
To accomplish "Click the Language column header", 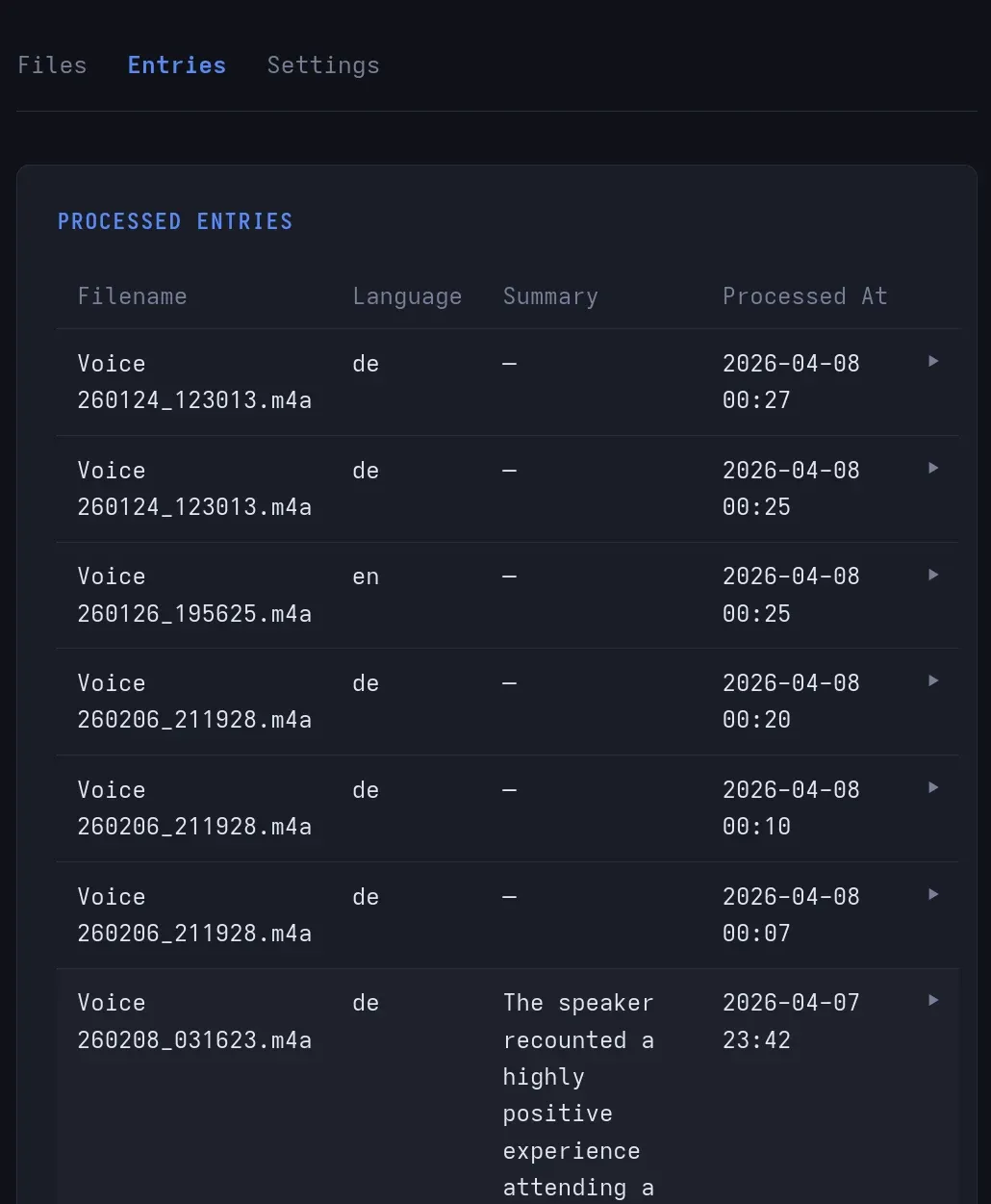I will 407,296.
